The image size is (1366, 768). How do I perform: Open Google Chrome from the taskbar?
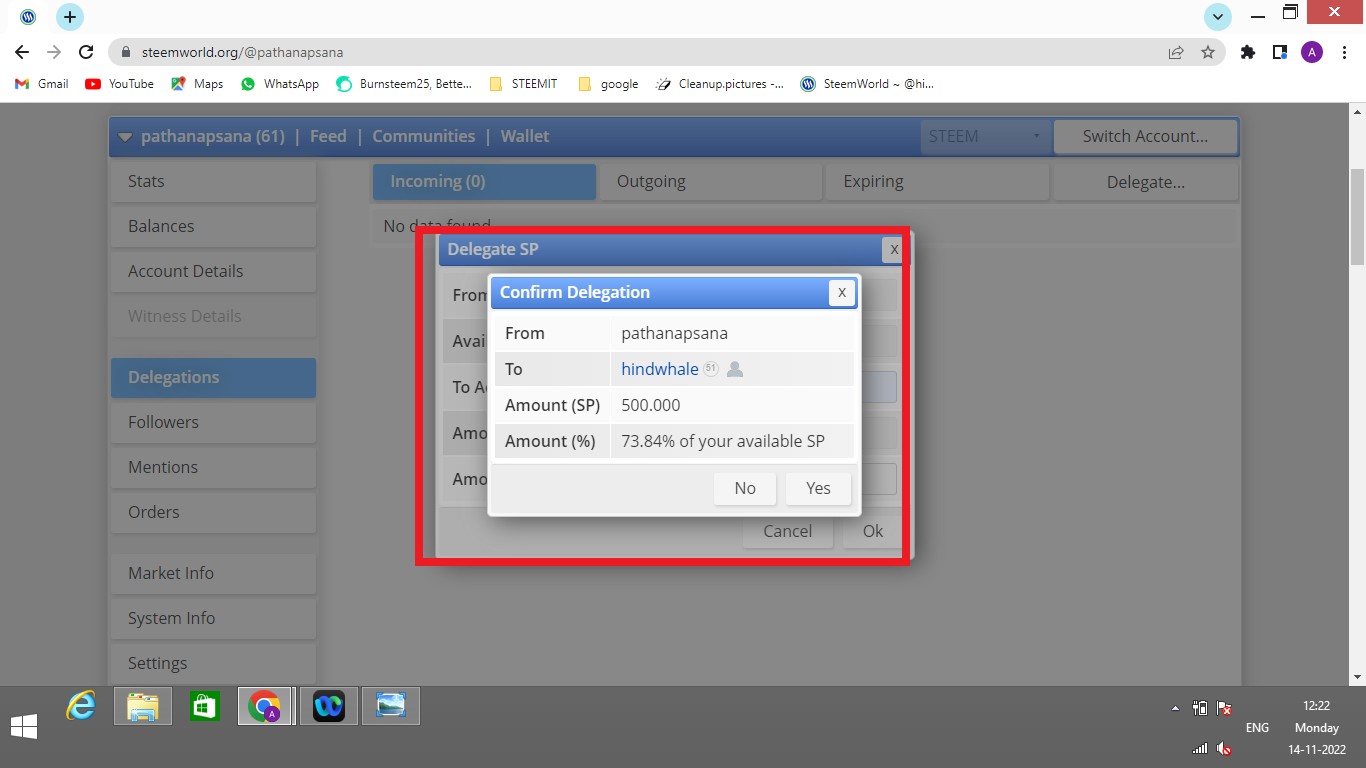tap(265, 706)
